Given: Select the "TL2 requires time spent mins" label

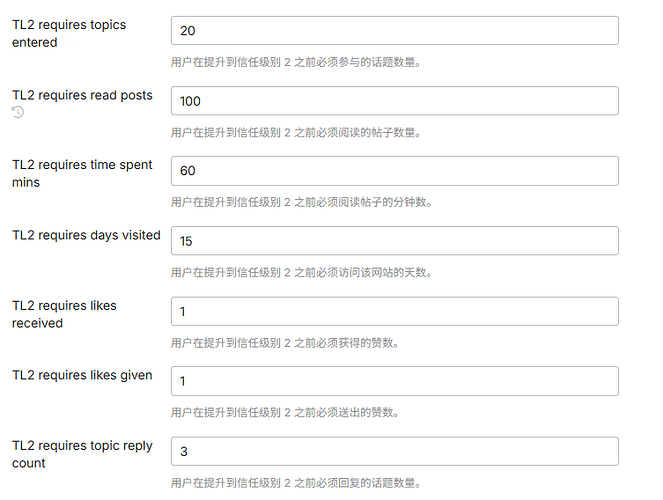Looking at the screenshot, I should [x=82, y=173].
